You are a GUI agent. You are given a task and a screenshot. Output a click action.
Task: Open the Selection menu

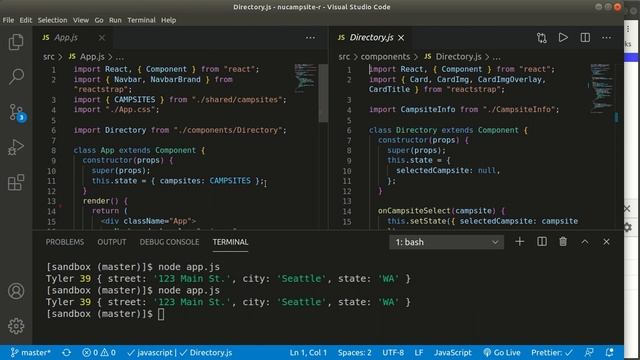tap(52, 20)
